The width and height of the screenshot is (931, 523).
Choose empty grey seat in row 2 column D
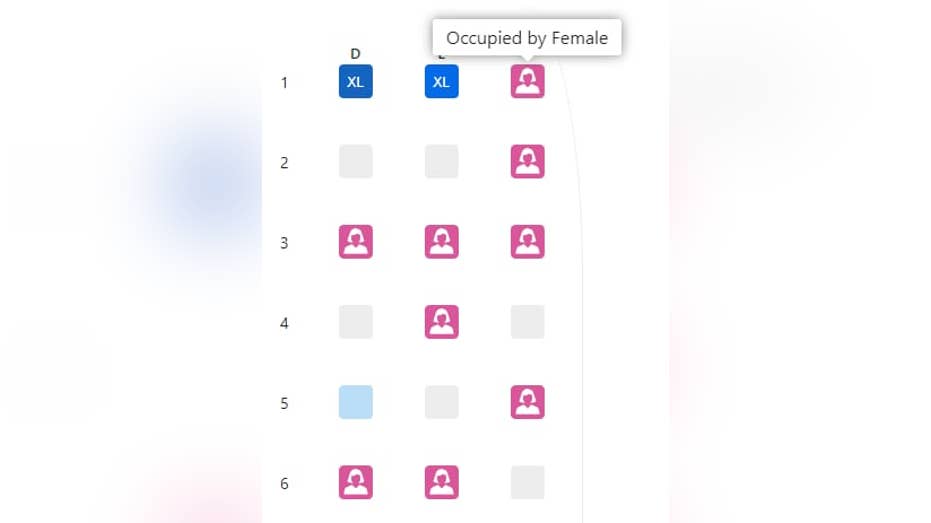[356, 161]
